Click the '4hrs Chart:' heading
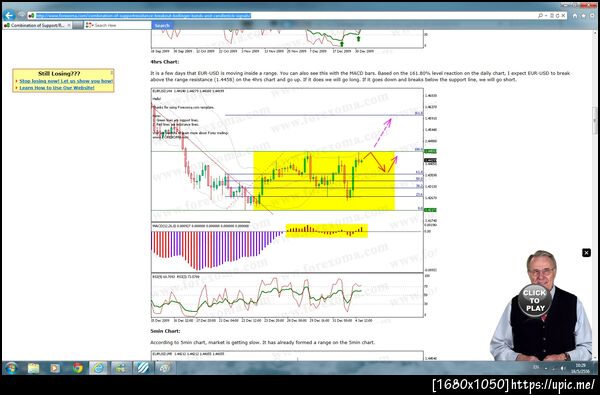The height and width of the screenshot is (395, 600). pos(165,62)
